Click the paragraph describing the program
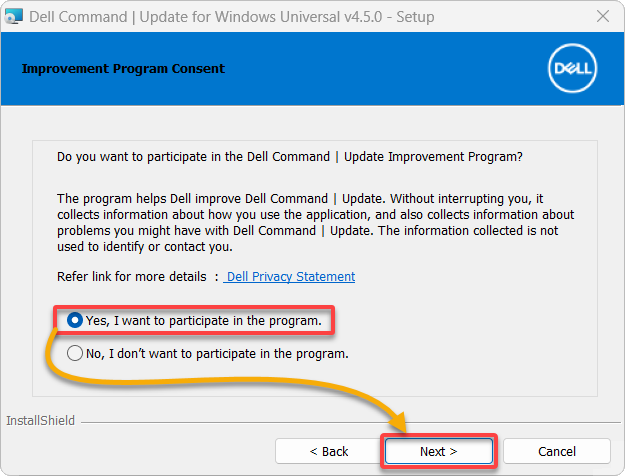Screen dimensions: 625x476 315,215
